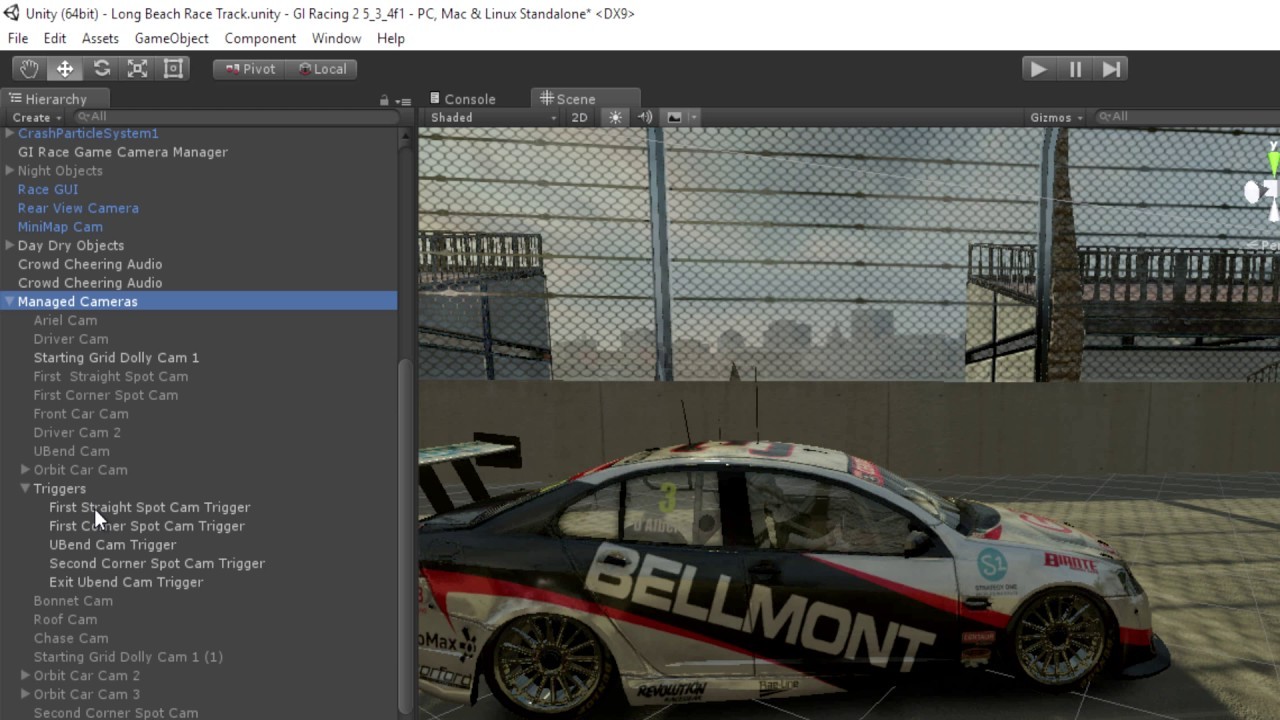Toggle scene effects image icon
The image size is (1280, 720).
tap(674, 117)
